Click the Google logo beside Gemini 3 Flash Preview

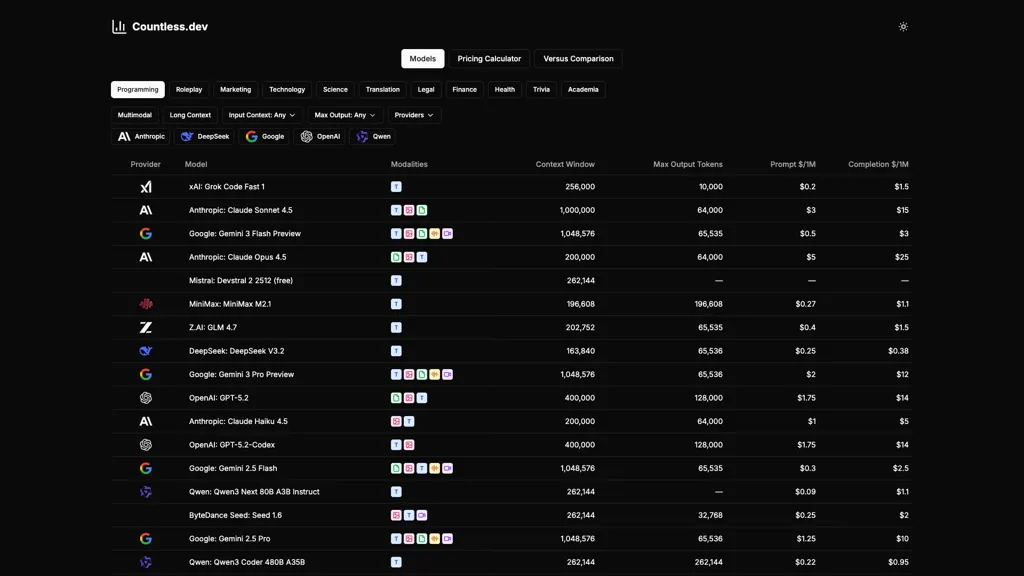click(x=146, y=233)
